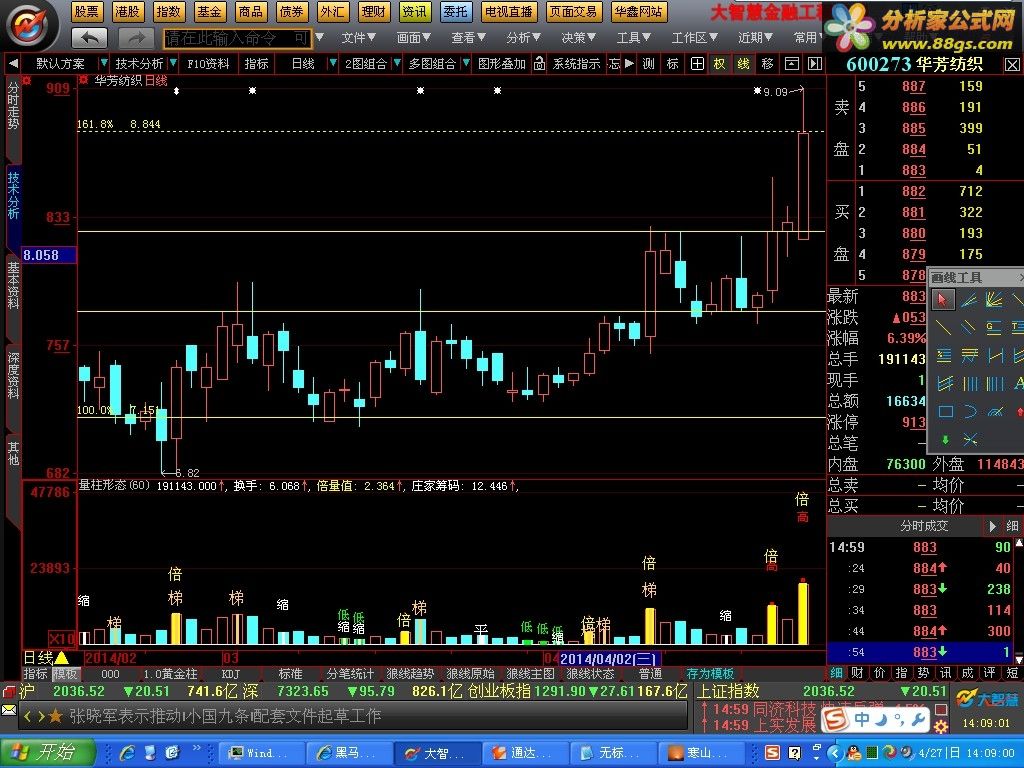Switch to the 外汇 top tab

coord(332,12)
